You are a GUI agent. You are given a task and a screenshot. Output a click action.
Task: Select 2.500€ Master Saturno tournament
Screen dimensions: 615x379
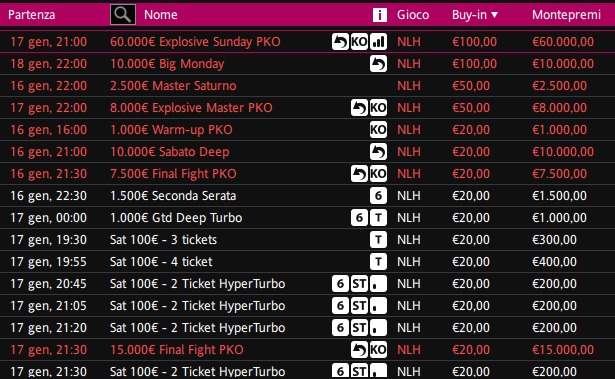point(173,86)
